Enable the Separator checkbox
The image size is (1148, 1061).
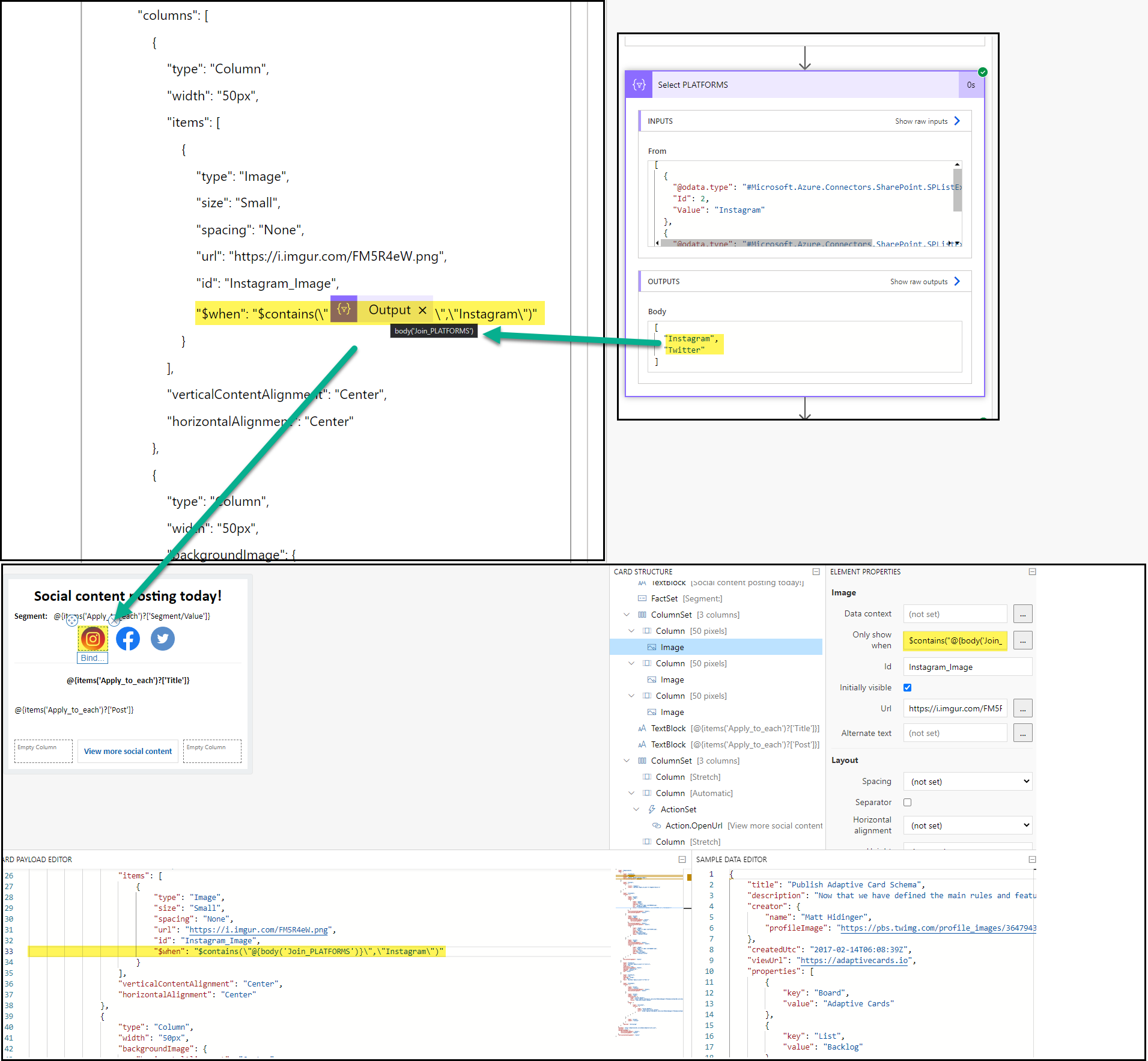pos(907,802)
